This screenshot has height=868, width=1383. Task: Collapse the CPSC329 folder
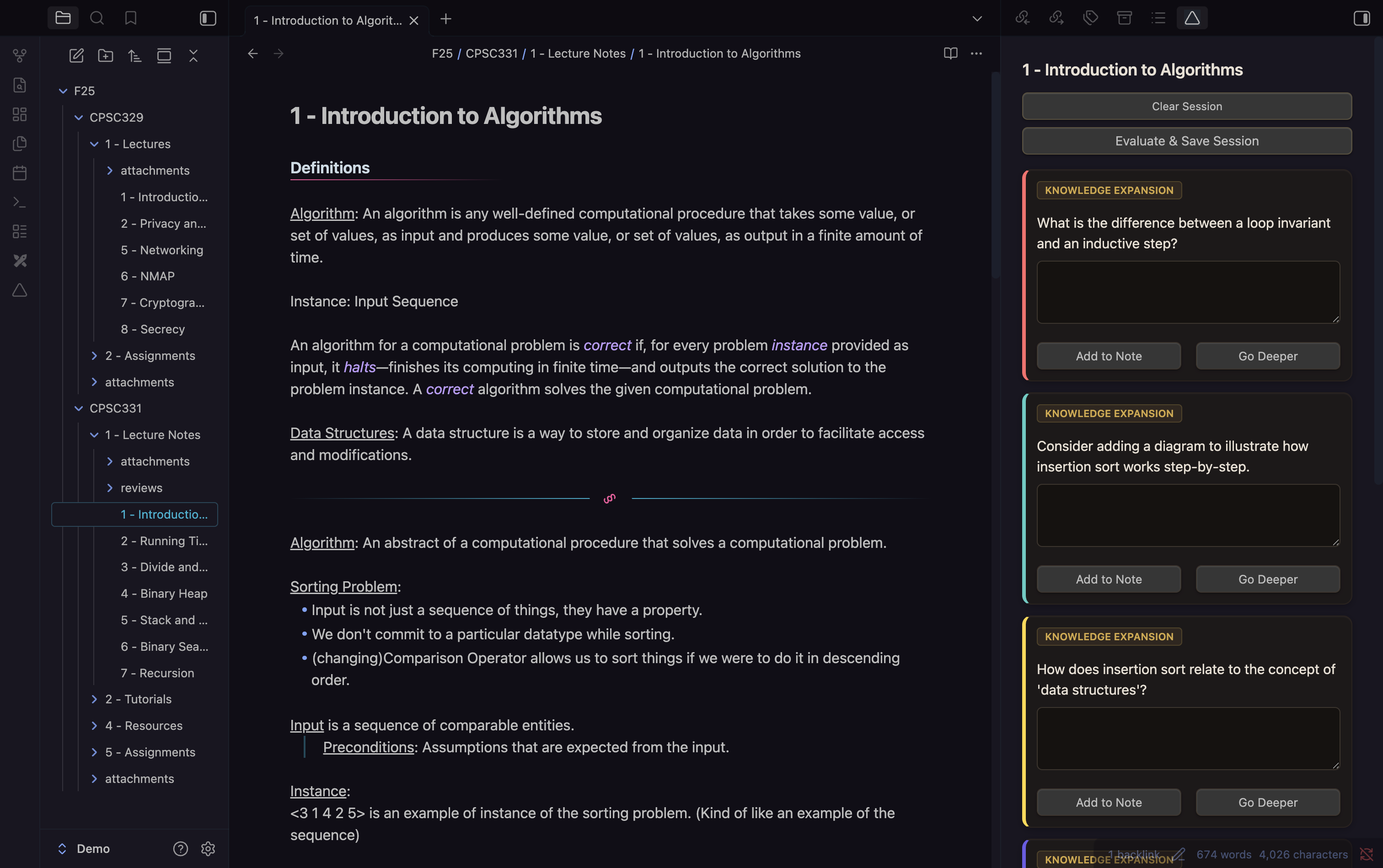click(79, 117)
